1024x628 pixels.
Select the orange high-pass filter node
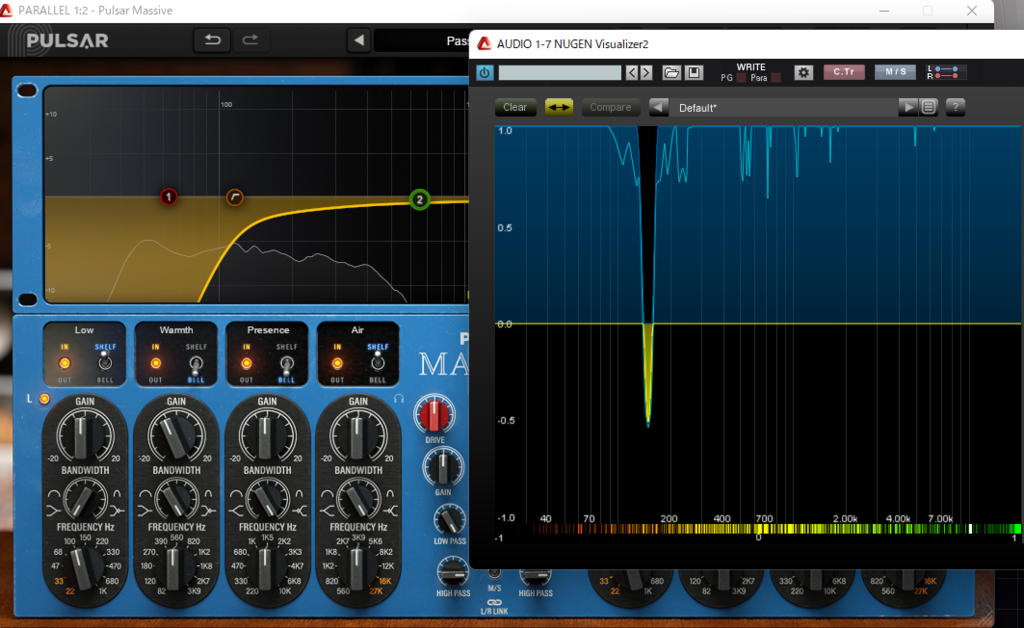point(234,197)
